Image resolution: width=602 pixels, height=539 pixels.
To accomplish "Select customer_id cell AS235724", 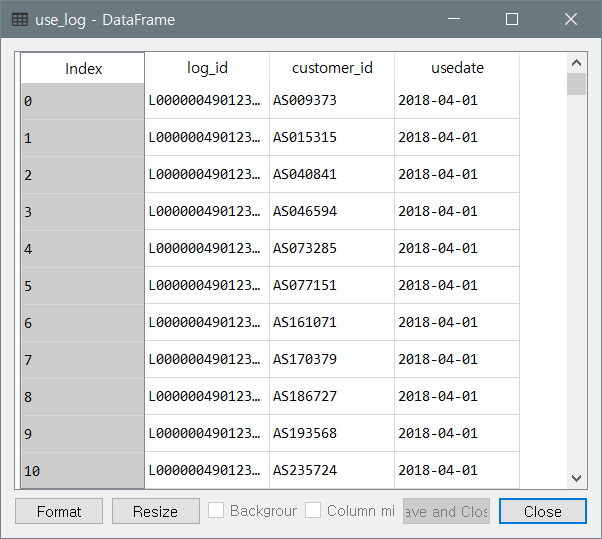I will coord(332,470).
